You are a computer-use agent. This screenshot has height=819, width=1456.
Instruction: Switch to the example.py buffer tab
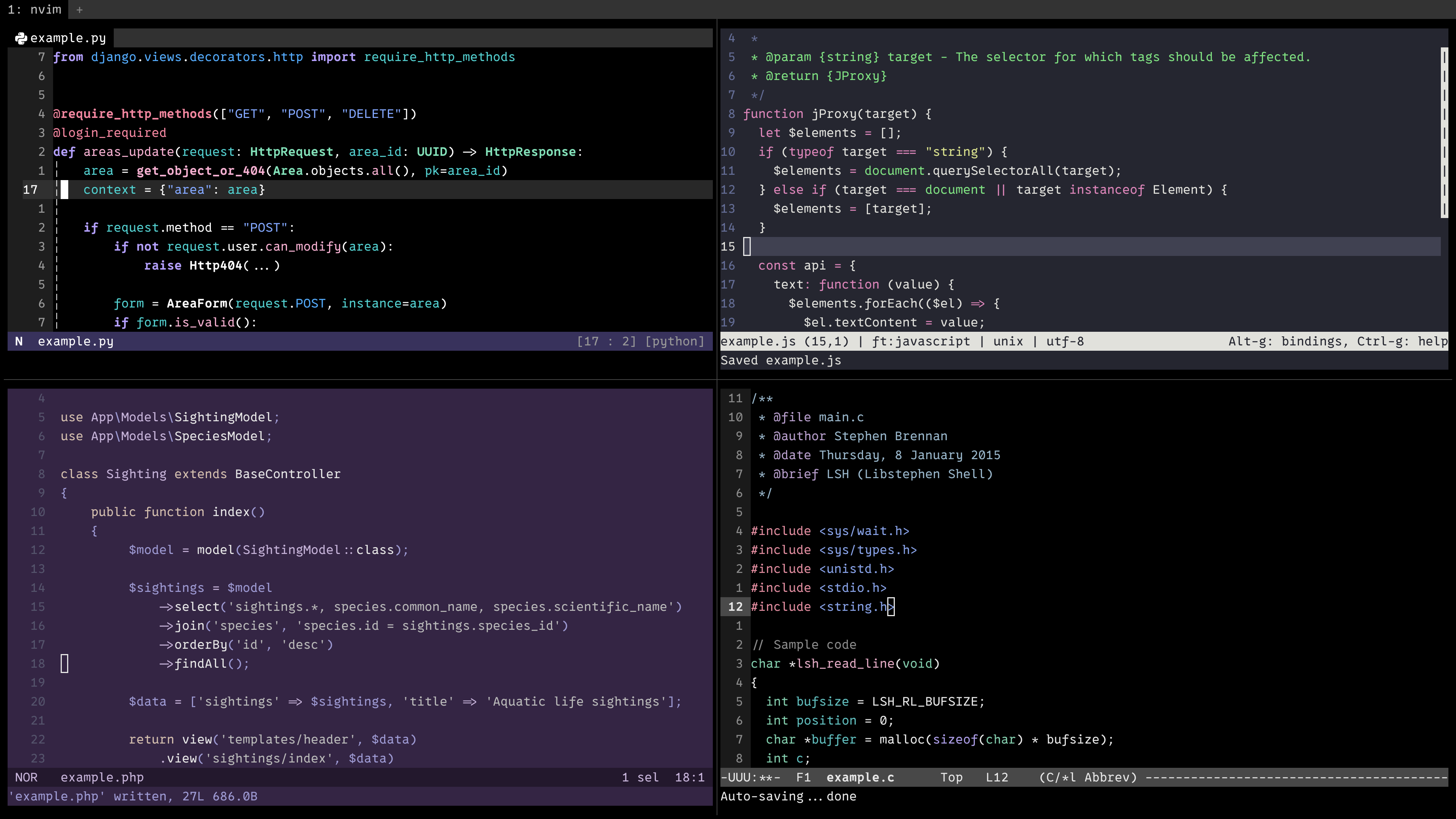click(67, 38)
